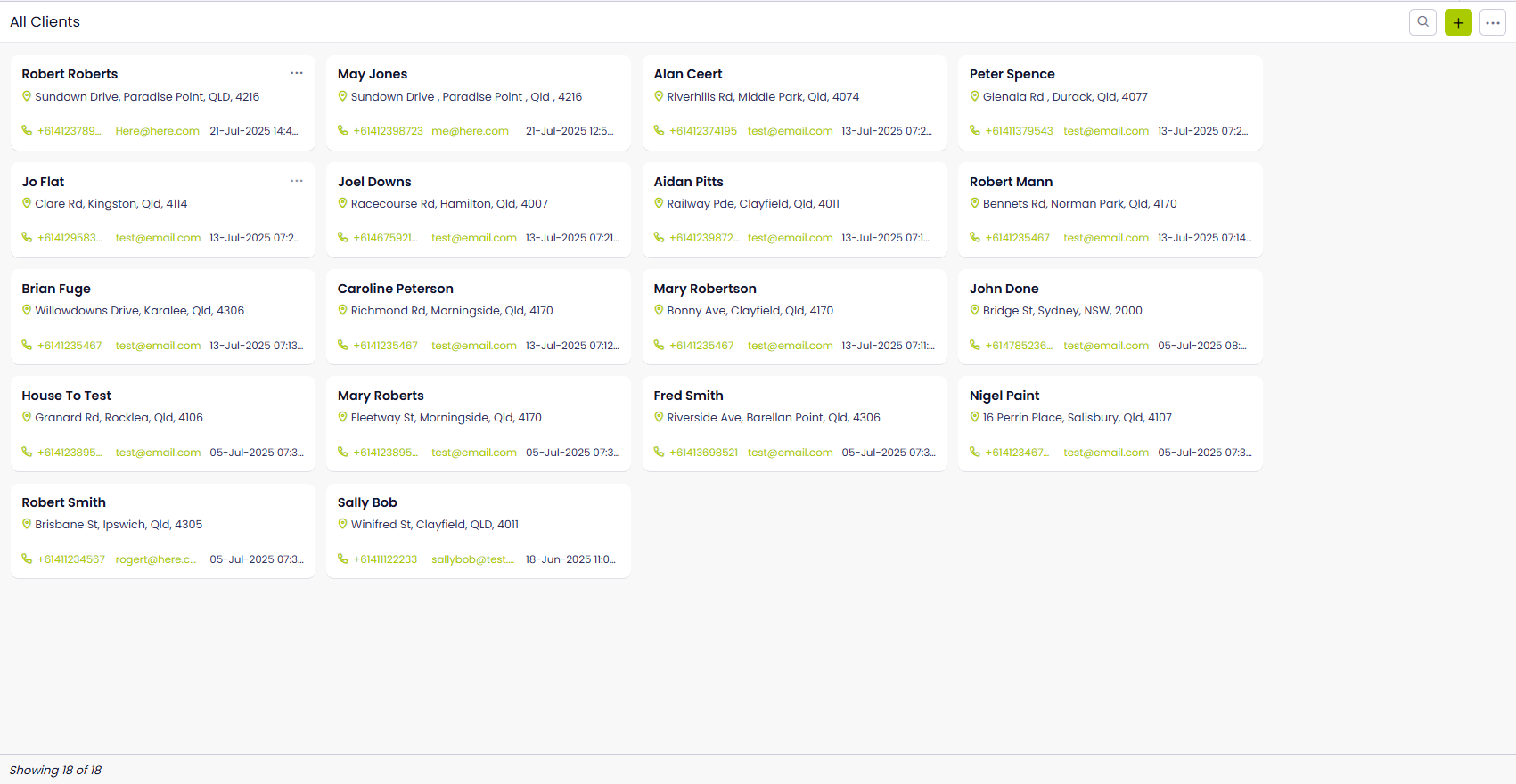
Task: Click phone icon on Robert Smith card
Action: [27, 559]
